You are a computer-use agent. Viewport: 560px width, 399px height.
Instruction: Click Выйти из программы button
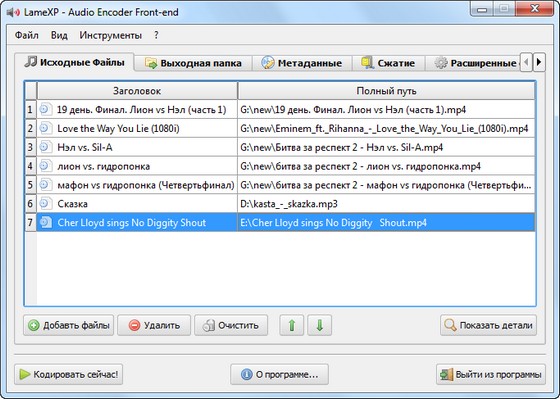tap(491, 374)
